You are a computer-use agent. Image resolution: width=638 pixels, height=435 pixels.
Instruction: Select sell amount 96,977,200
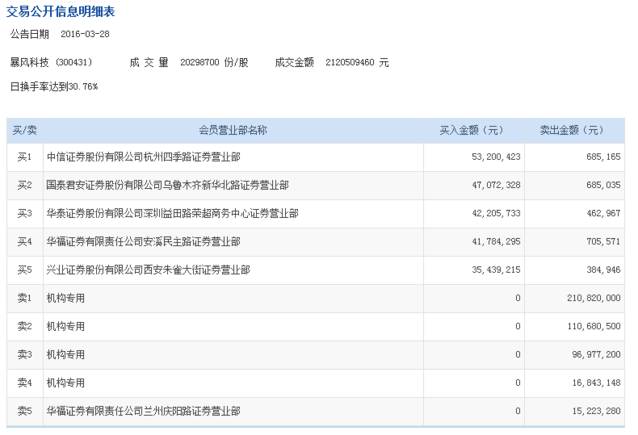coord(596,354)
